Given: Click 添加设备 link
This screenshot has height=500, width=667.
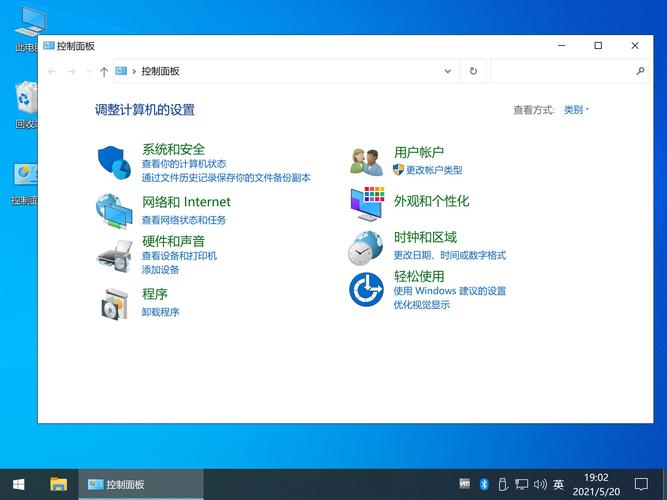Looking at the screenshot, I should [160, 269].
